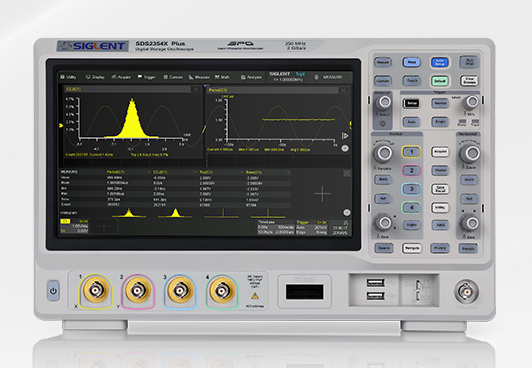This screenshot has height=368, width=532.
Task: Click the Universal knob
Action: coord(384,101)
